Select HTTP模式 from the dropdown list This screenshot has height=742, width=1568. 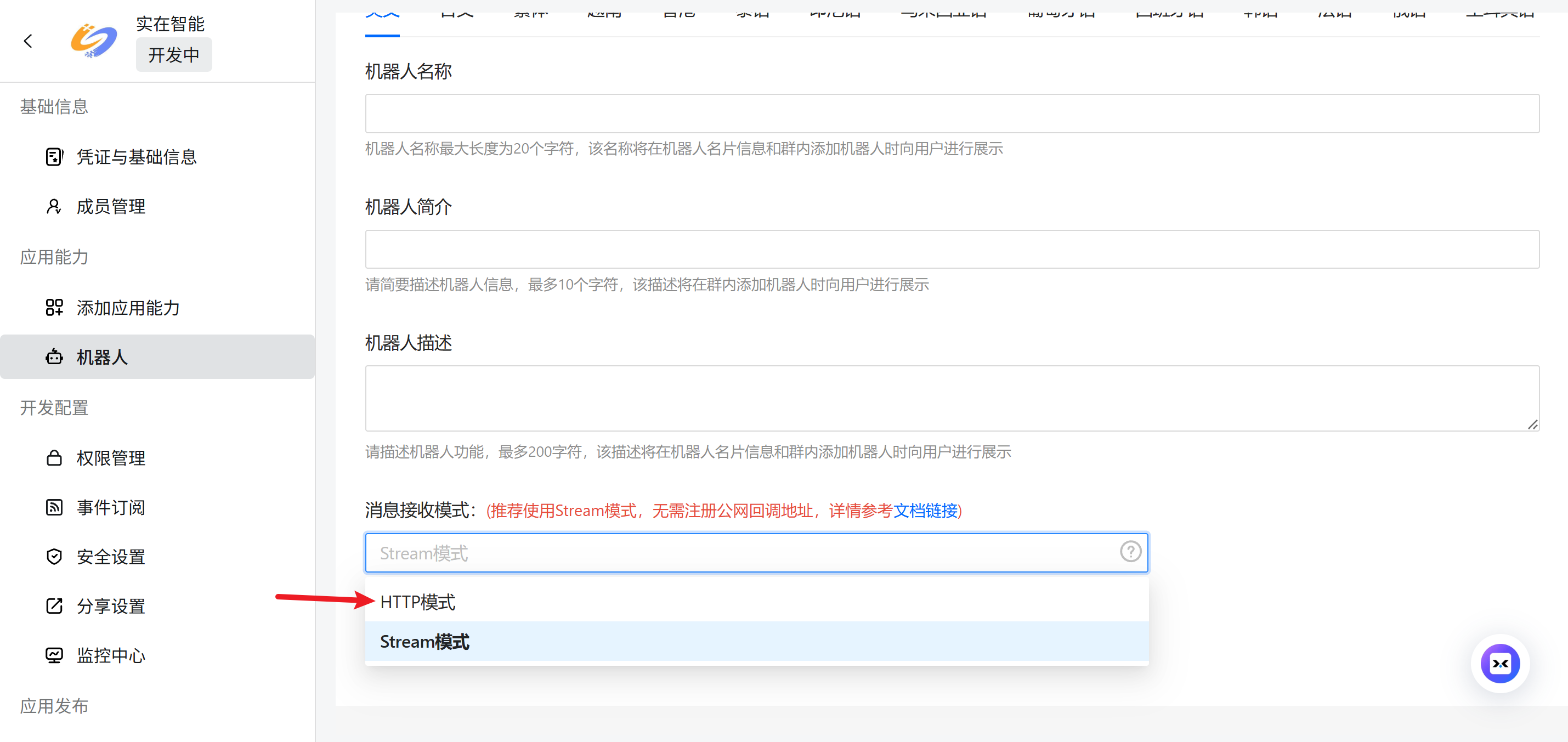tap(417, 602)
